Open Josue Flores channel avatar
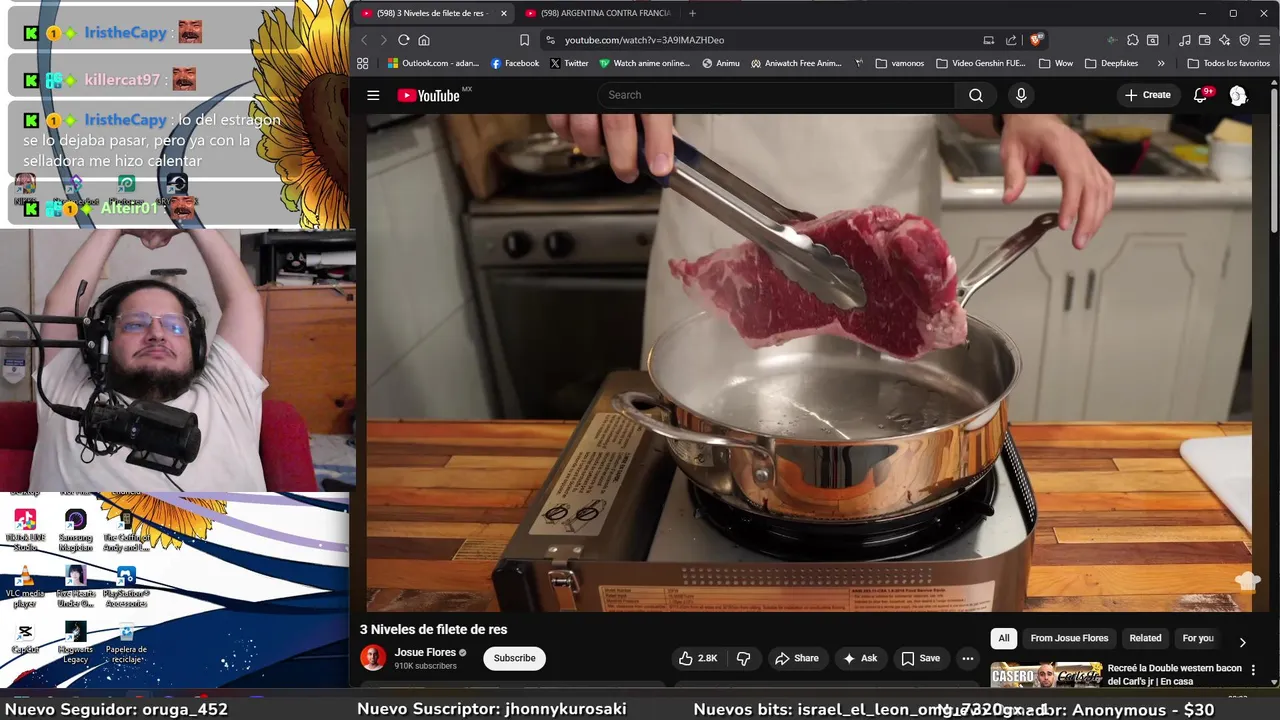 pyautogui.click(x=373, y=658)
